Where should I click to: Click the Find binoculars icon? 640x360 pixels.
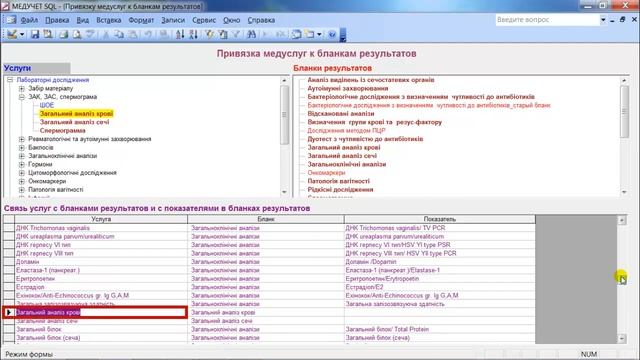tap(252, 34)
